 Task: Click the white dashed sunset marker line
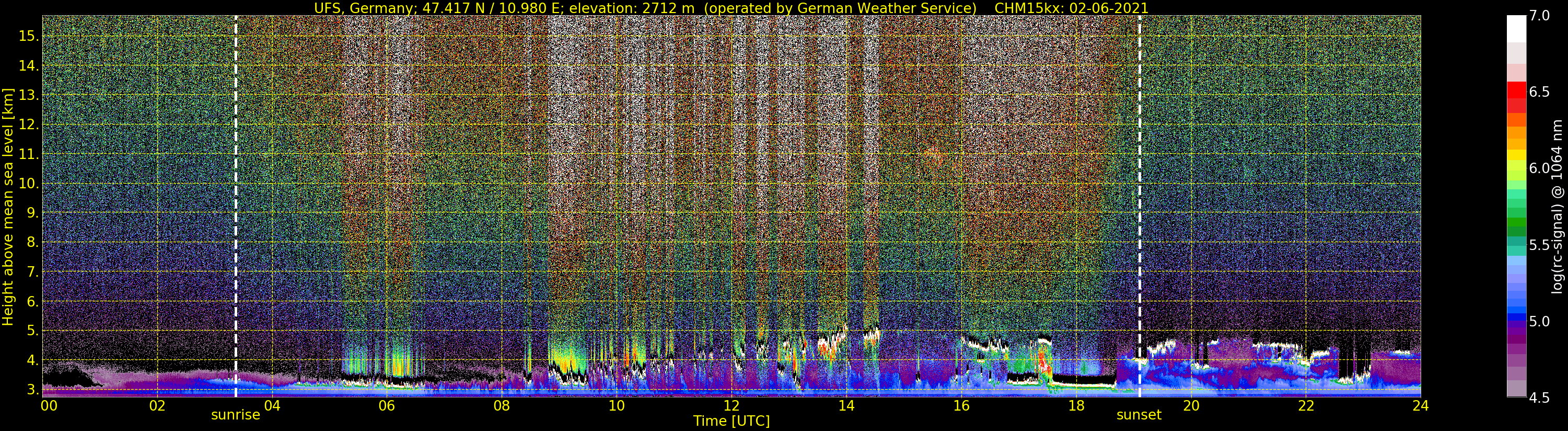click(1140, 206)
